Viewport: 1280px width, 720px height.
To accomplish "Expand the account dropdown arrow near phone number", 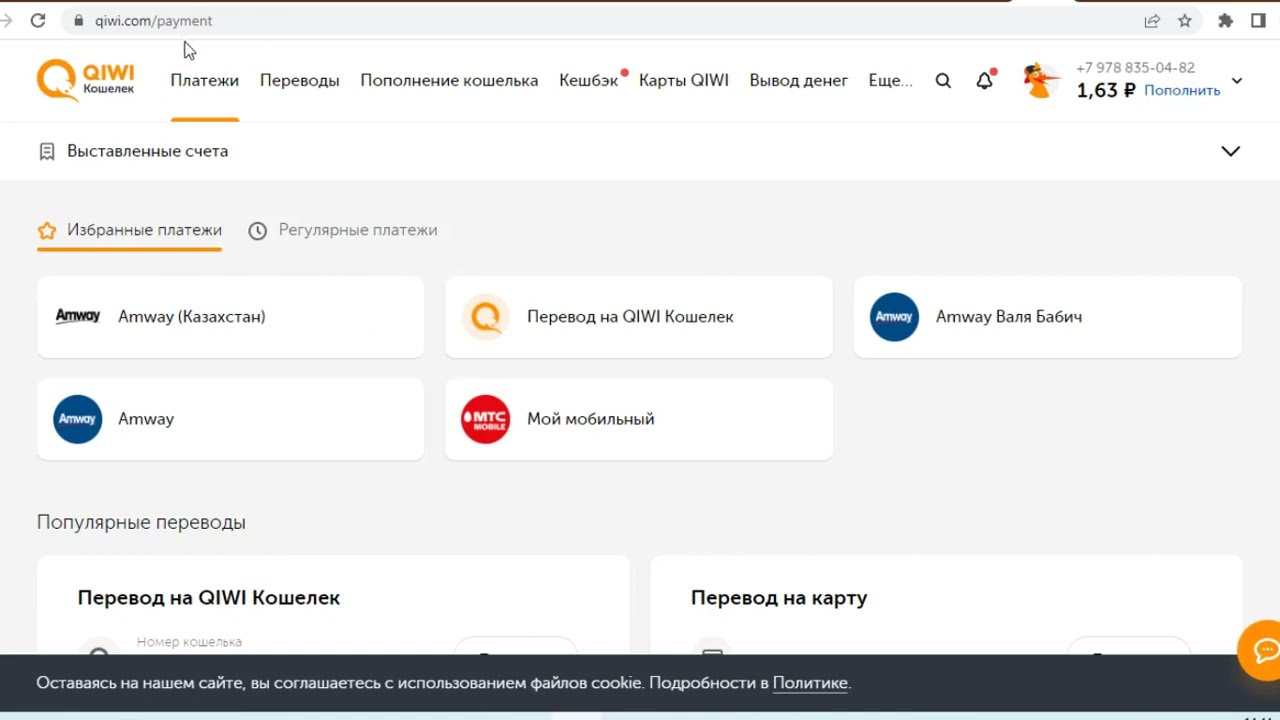I will click(1237, 81).
